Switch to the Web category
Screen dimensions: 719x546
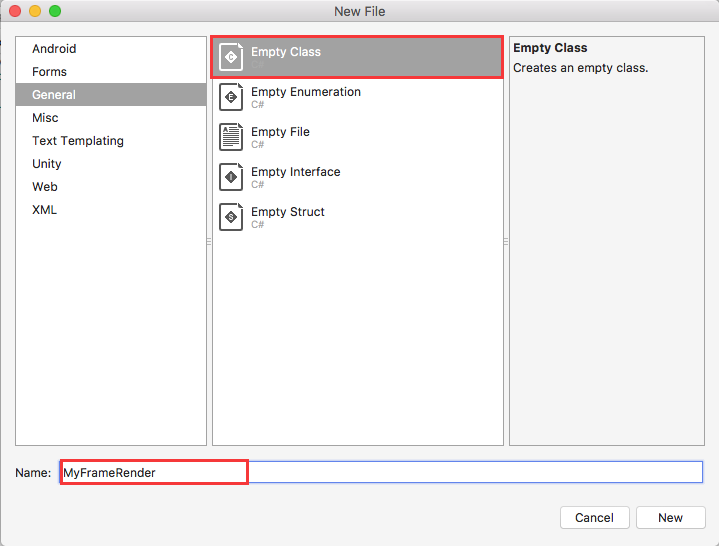click(x=45, y=187)
